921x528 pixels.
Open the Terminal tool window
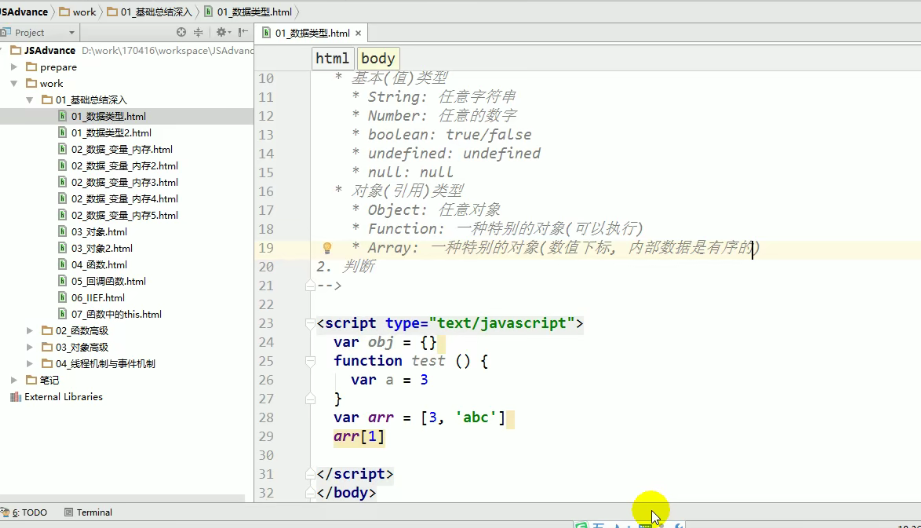pyautogui.click(x=88, y=512)
